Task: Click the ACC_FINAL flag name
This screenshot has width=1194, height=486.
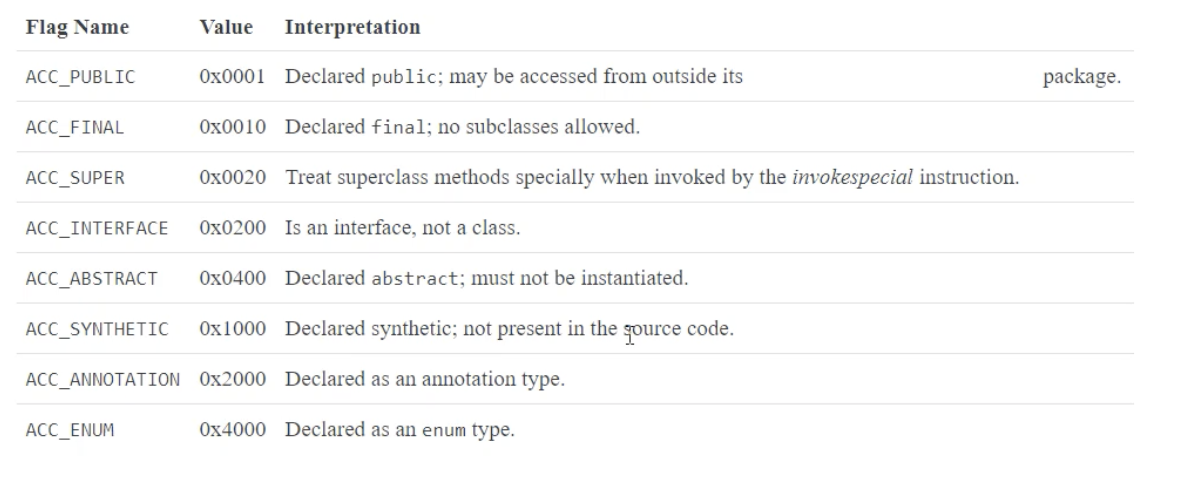Action: pyautogui.click(x=75, y=128)
